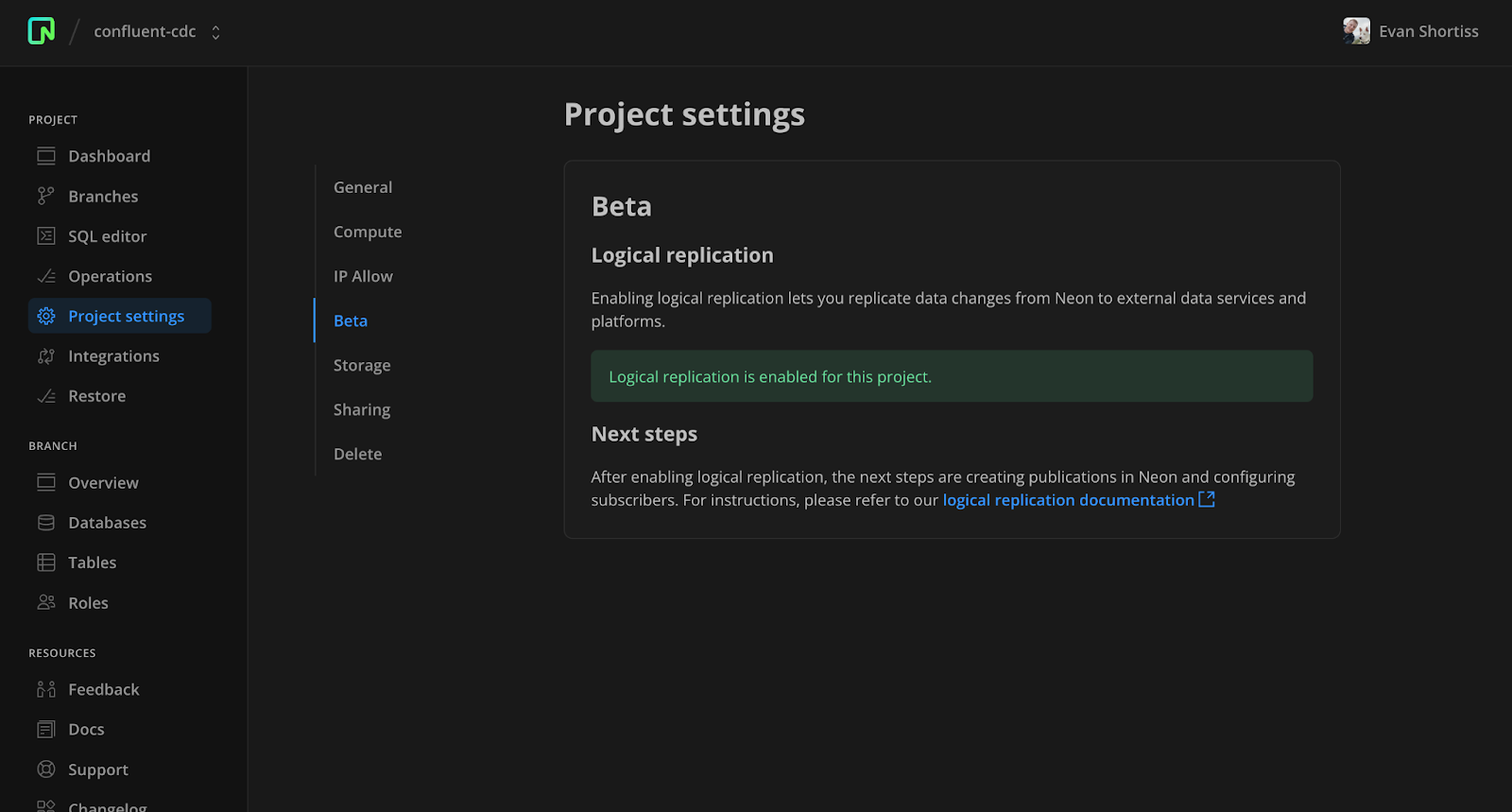Open branch Overview
Image resolution: width=1512 pixels, height=812 pixels.
(x=103, y=483)
